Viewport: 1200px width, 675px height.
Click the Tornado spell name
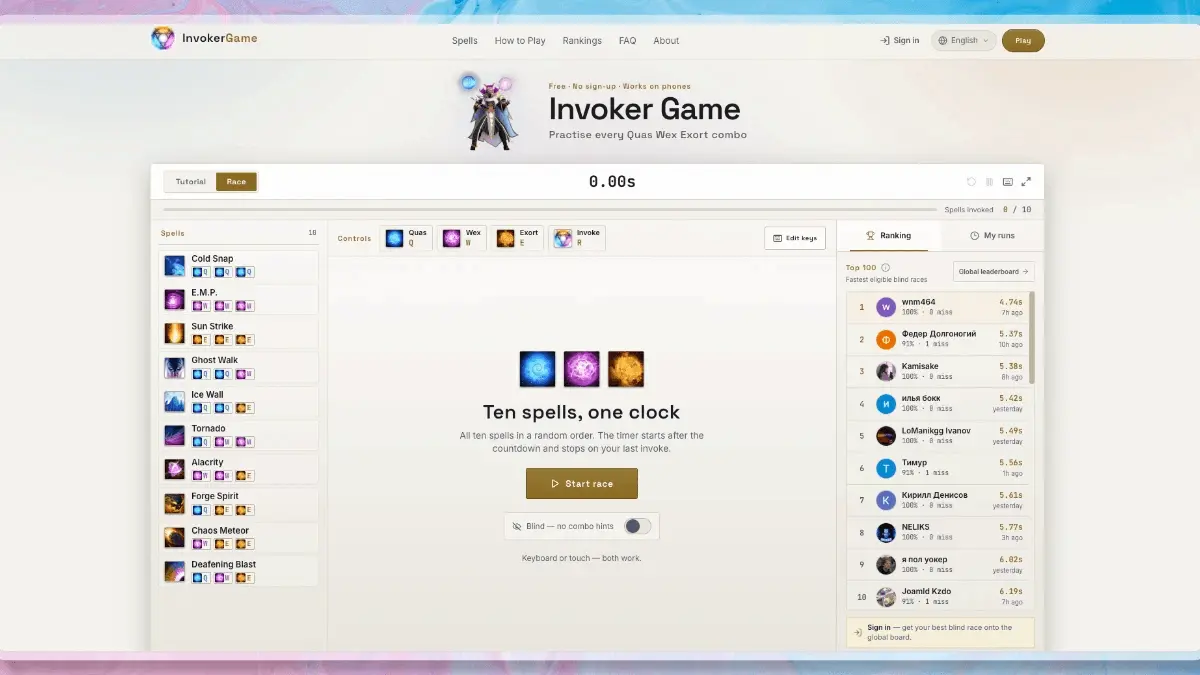(x=208, y=429)
